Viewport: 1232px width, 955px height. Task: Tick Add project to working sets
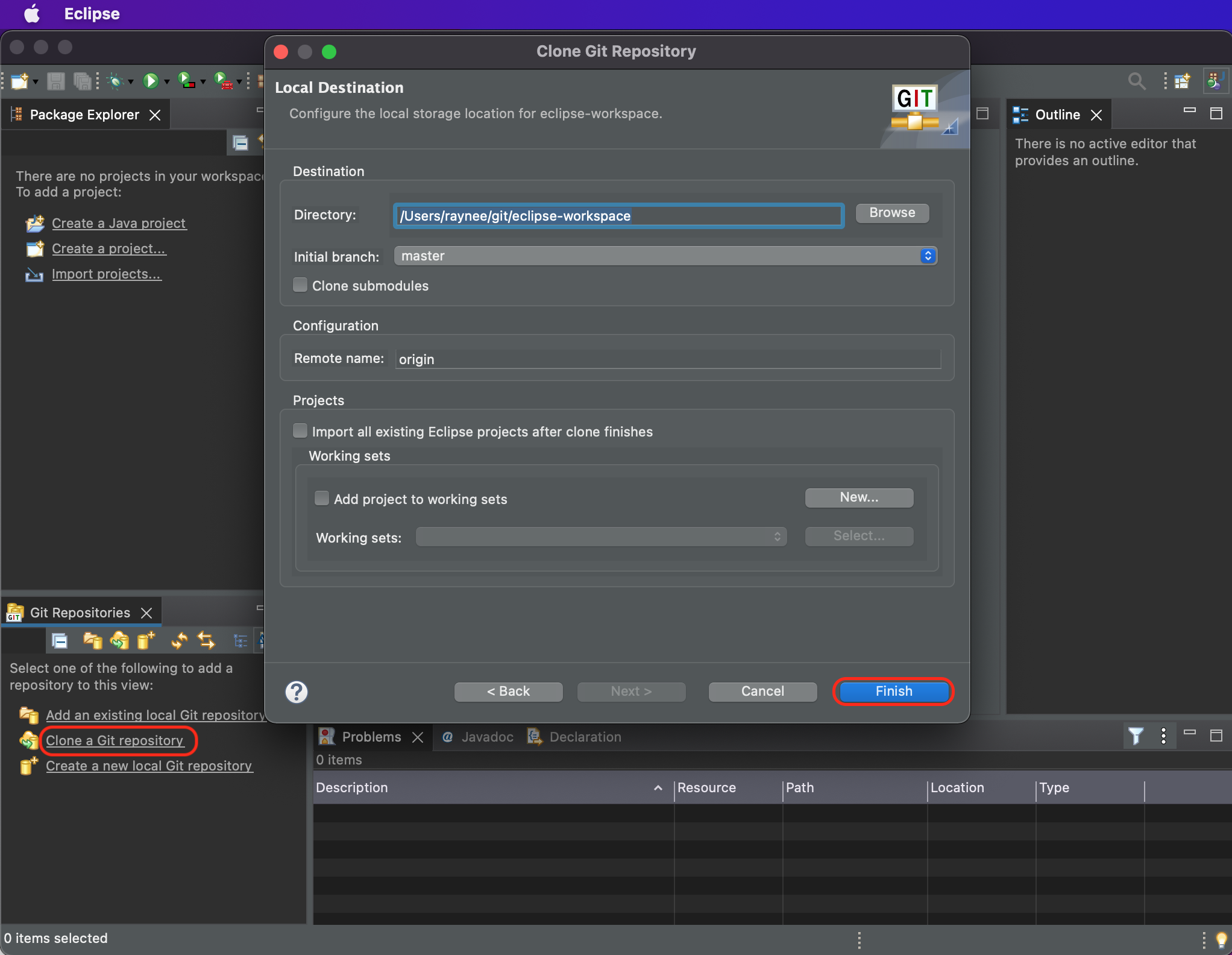click(322, 498)
